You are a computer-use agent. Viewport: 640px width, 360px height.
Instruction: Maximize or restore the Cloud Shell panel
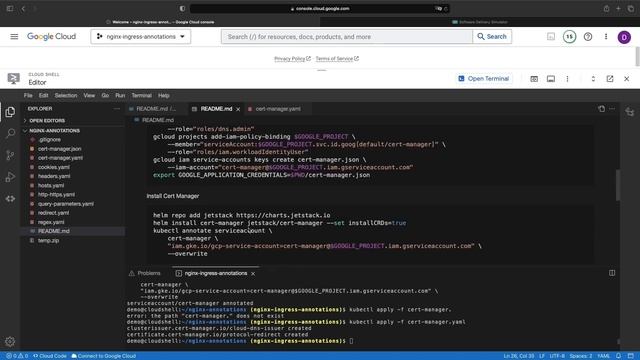point(593,79)
